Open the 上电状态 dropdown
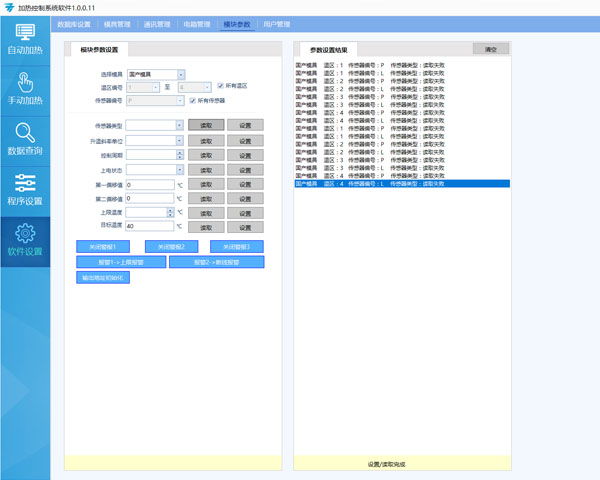600x480 pixels. coord(180,170)
